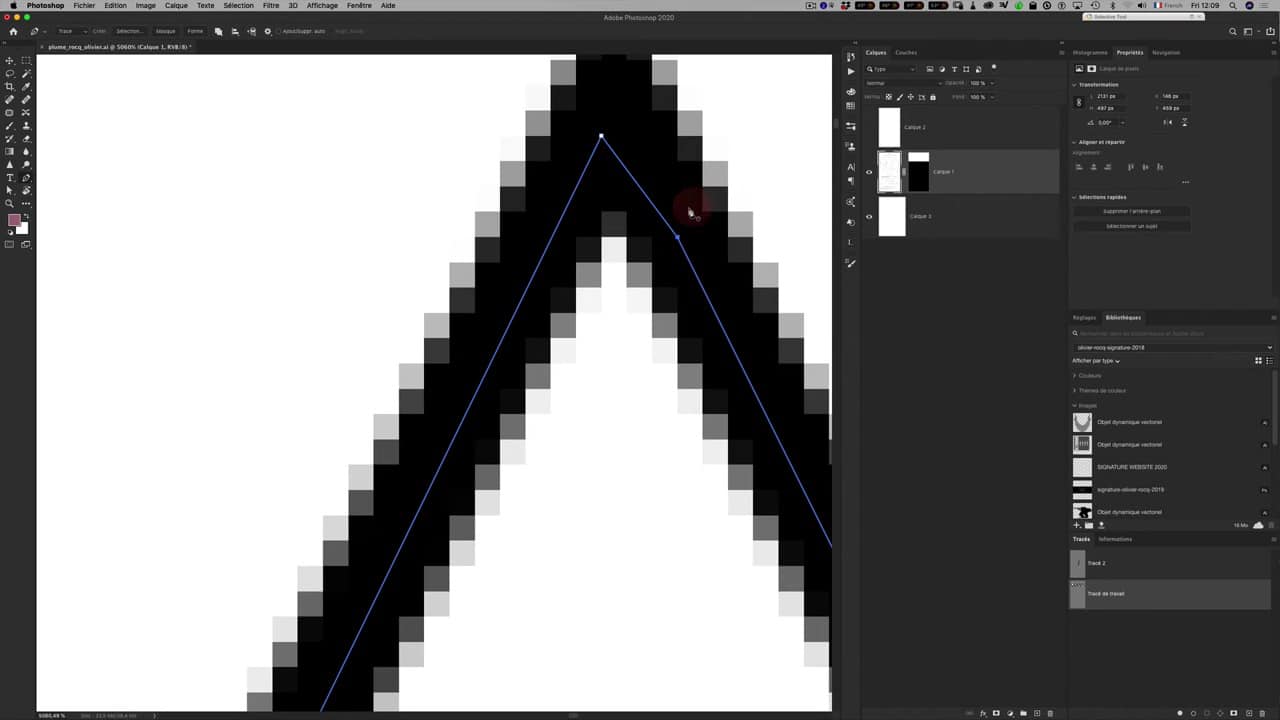Open the foreground color swatch

[x=13, y=221]
